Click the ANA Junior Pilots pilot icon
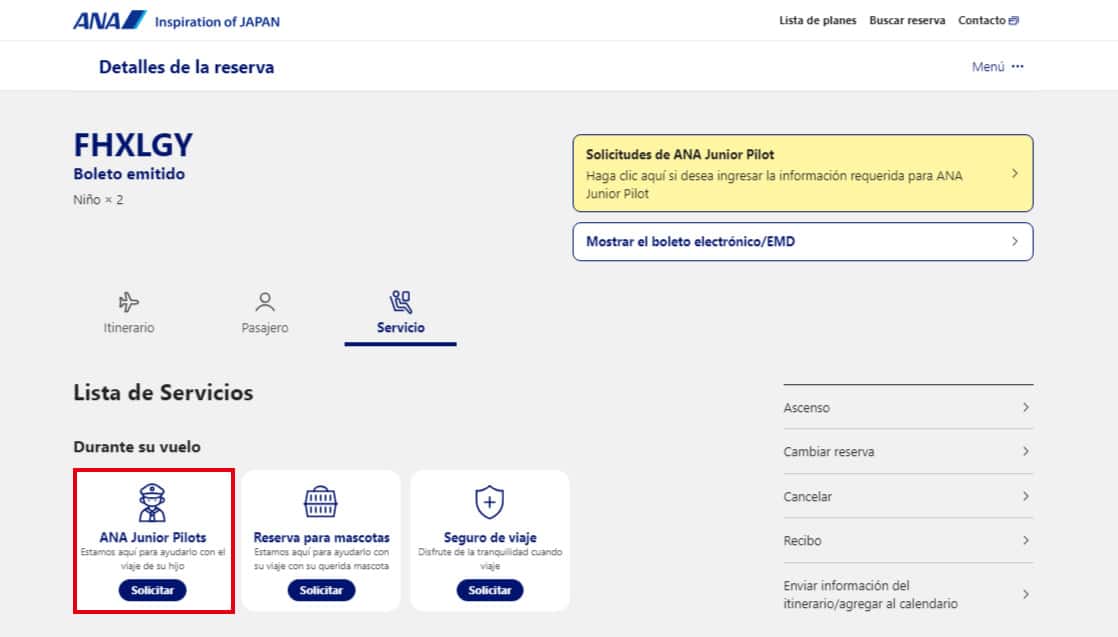 click(x=153, y=502)
